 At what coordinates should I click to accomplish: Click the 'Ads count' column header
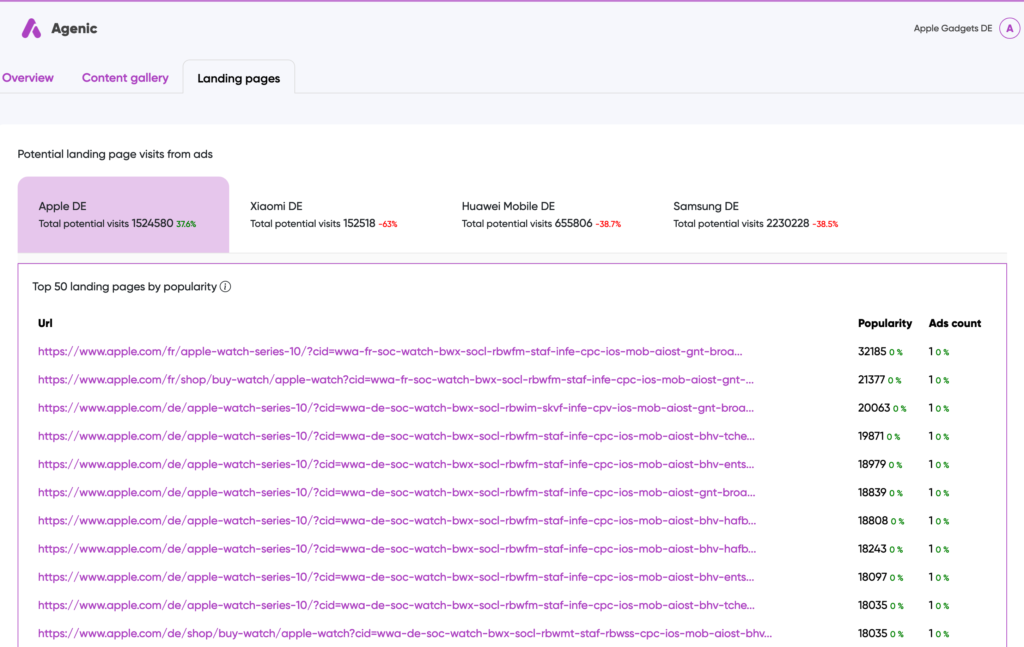pos(955,323)
